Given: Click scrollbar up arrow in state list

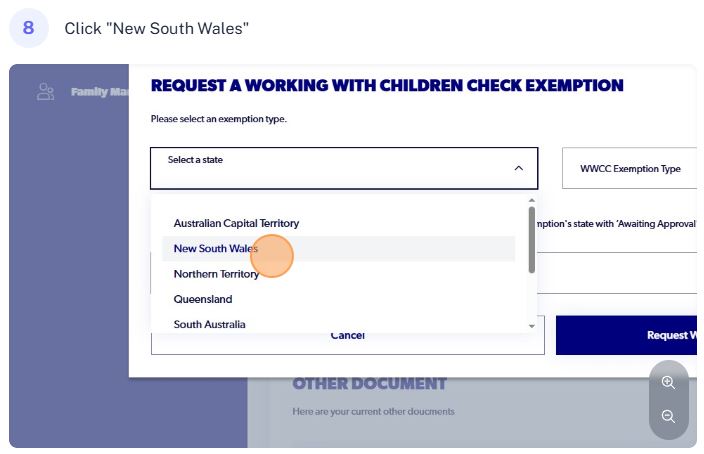Looking at the screenshot, I should pyautogui.click(x=532, y=200).
